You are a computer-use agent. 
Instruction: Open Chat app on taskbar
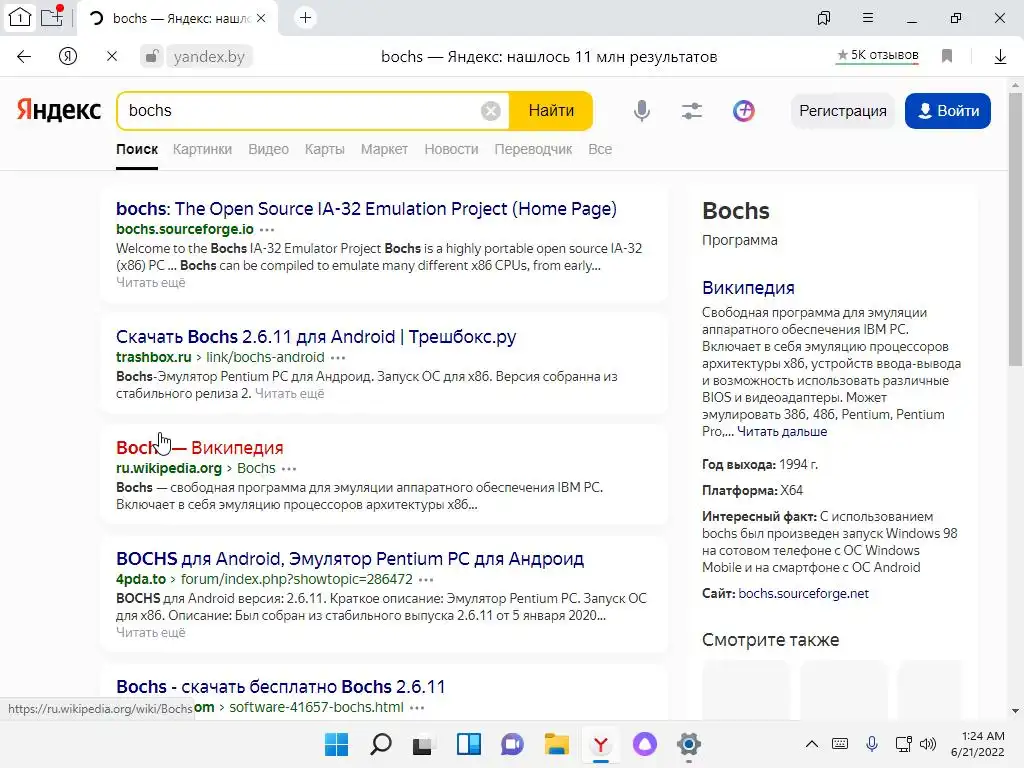(513, 744)
